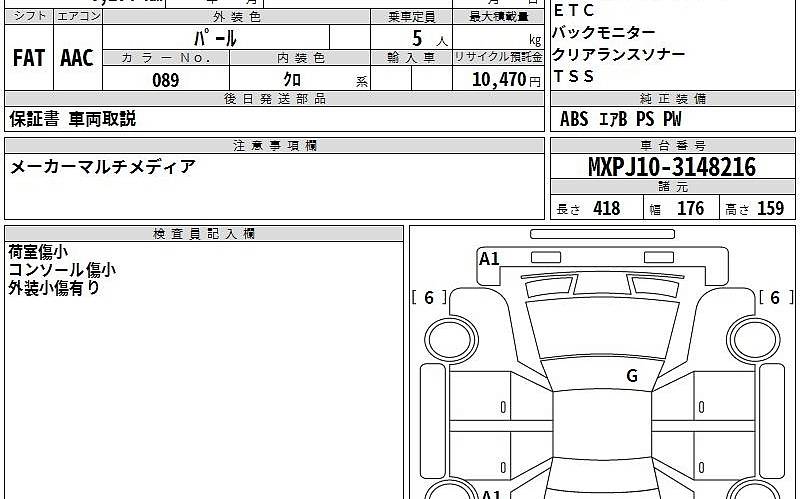800x499 pixels.
Task: Select the クロ interior color value
Action: [x=292, y=79]
